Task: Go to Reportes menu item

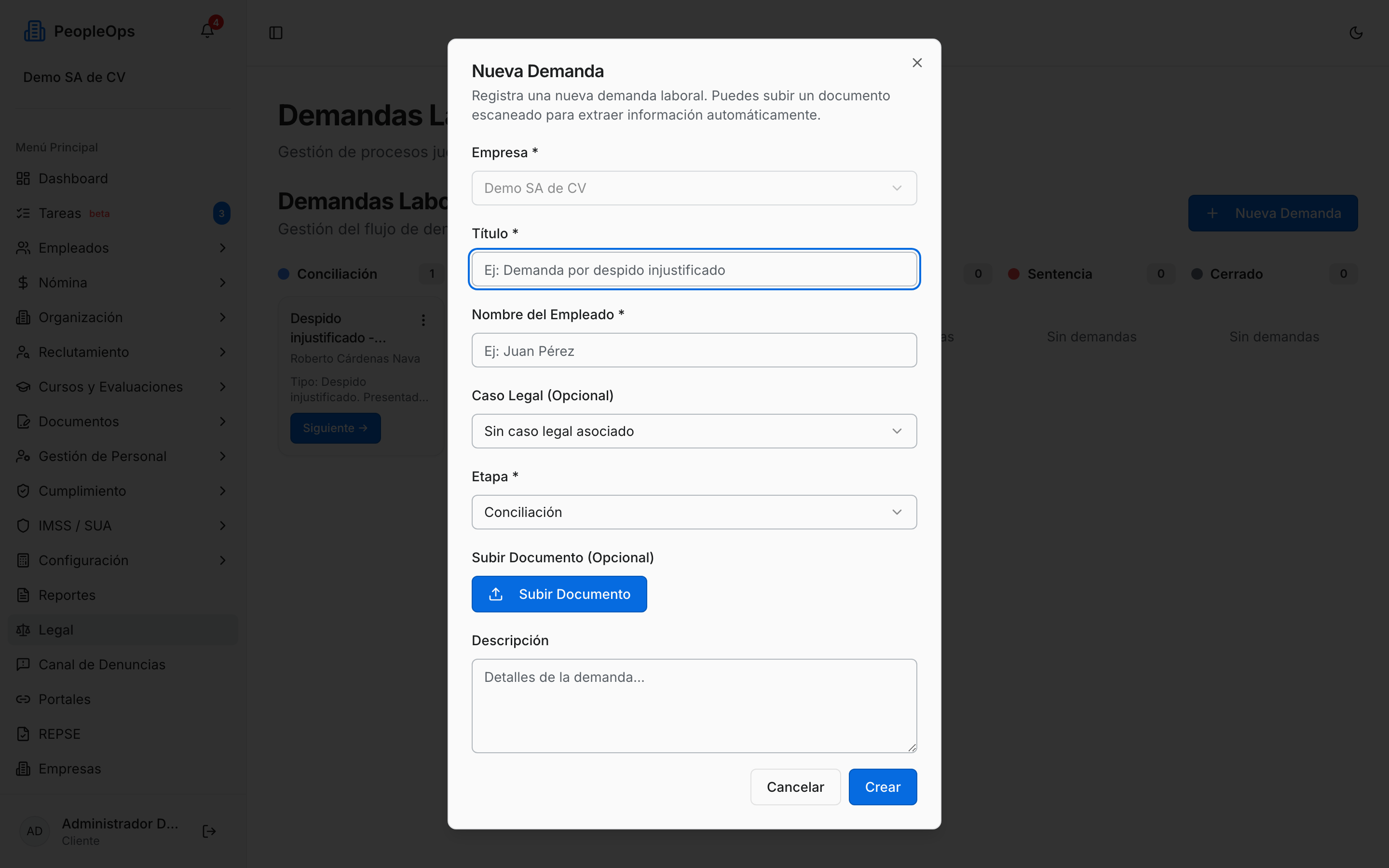Action: coord(123,596)
